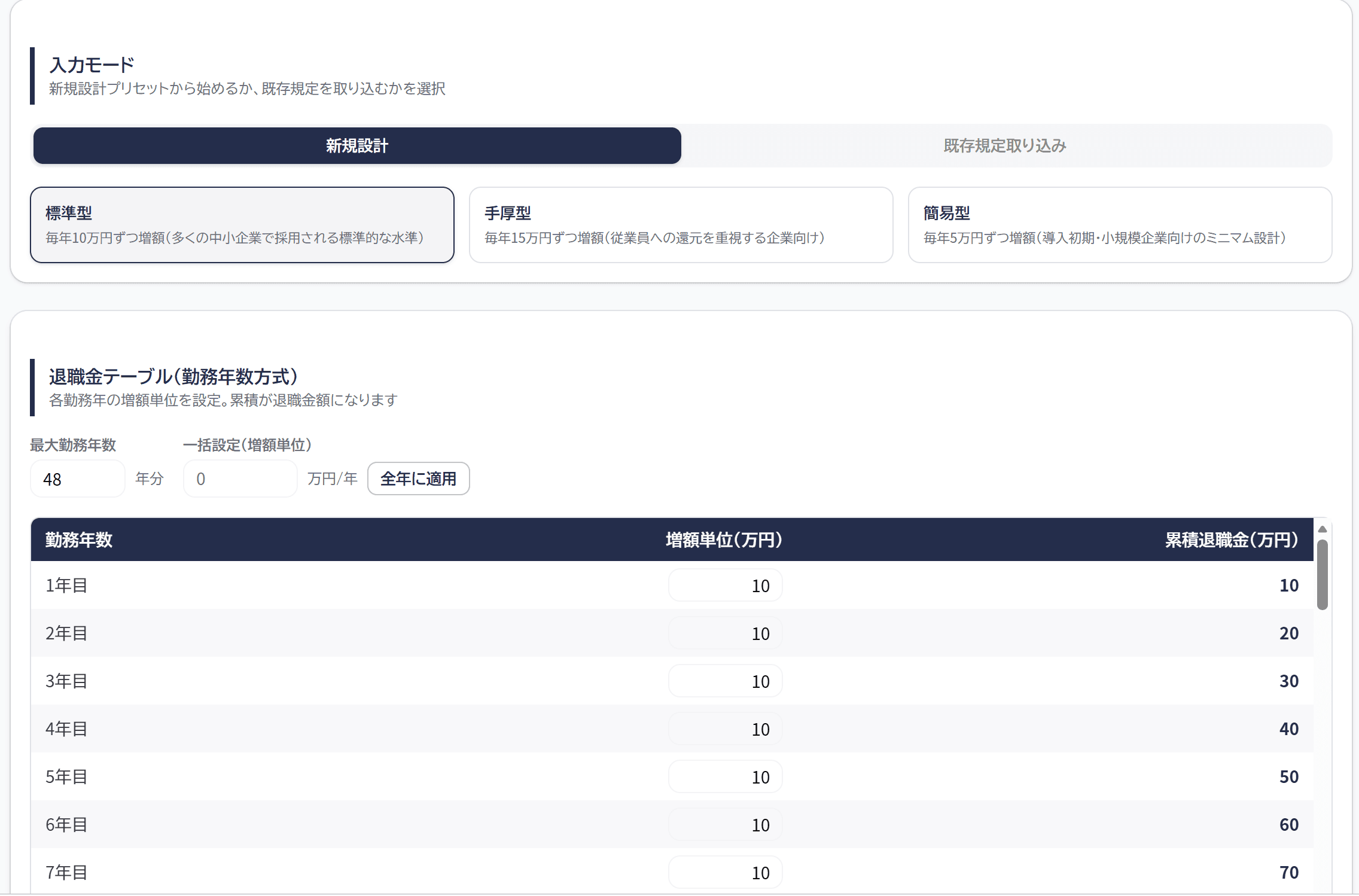Click cumulative value 70 in 7年目 row
This screenshot has width=1359, height=896.
[x=1289, y=872]
